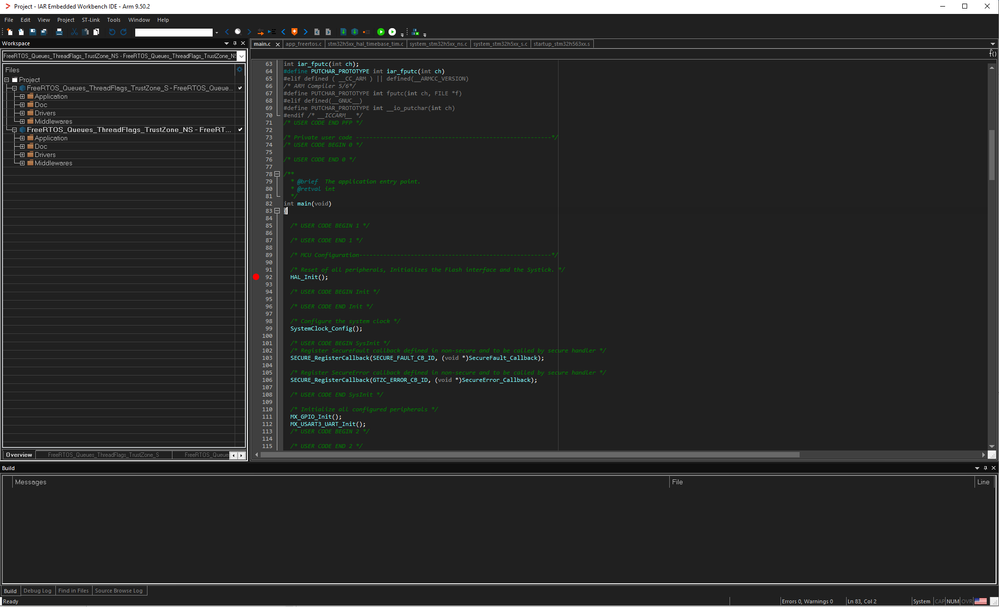Click the Save toolbar icon
Image resolution: width=999 pixels, height=607 pixels.
point(32,32)
